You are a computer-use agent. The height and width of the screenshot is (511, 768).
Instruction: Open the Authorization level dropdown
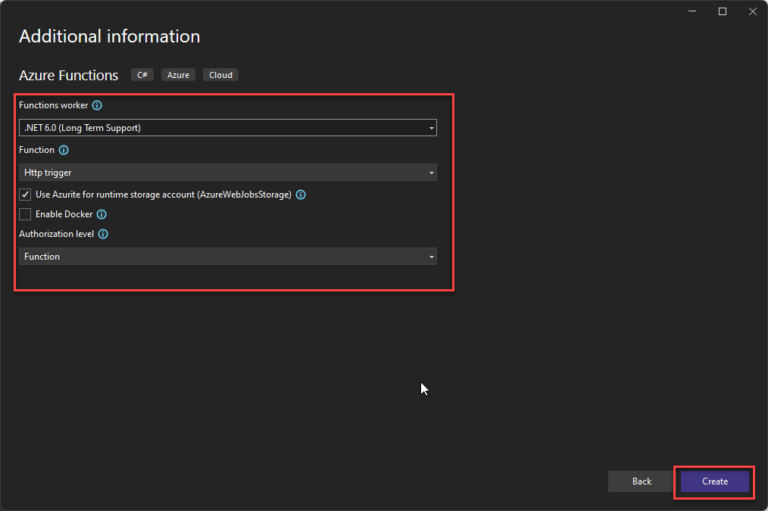click(228, 257)
